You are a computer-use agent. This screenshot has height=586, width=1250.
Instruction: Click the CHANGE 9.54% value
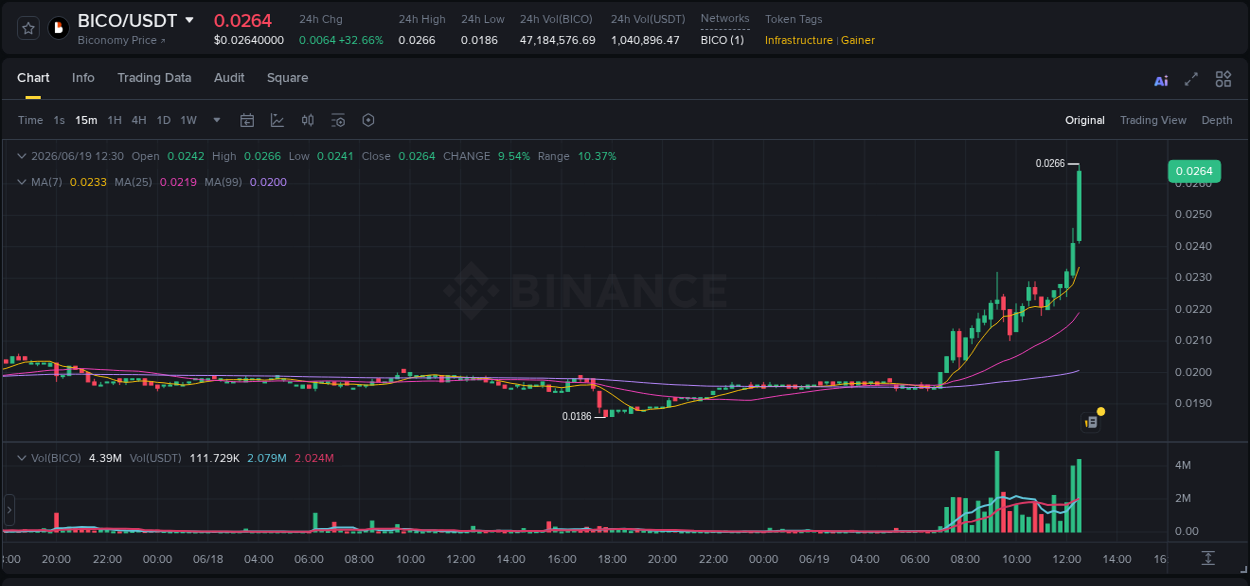click(513, 156)
